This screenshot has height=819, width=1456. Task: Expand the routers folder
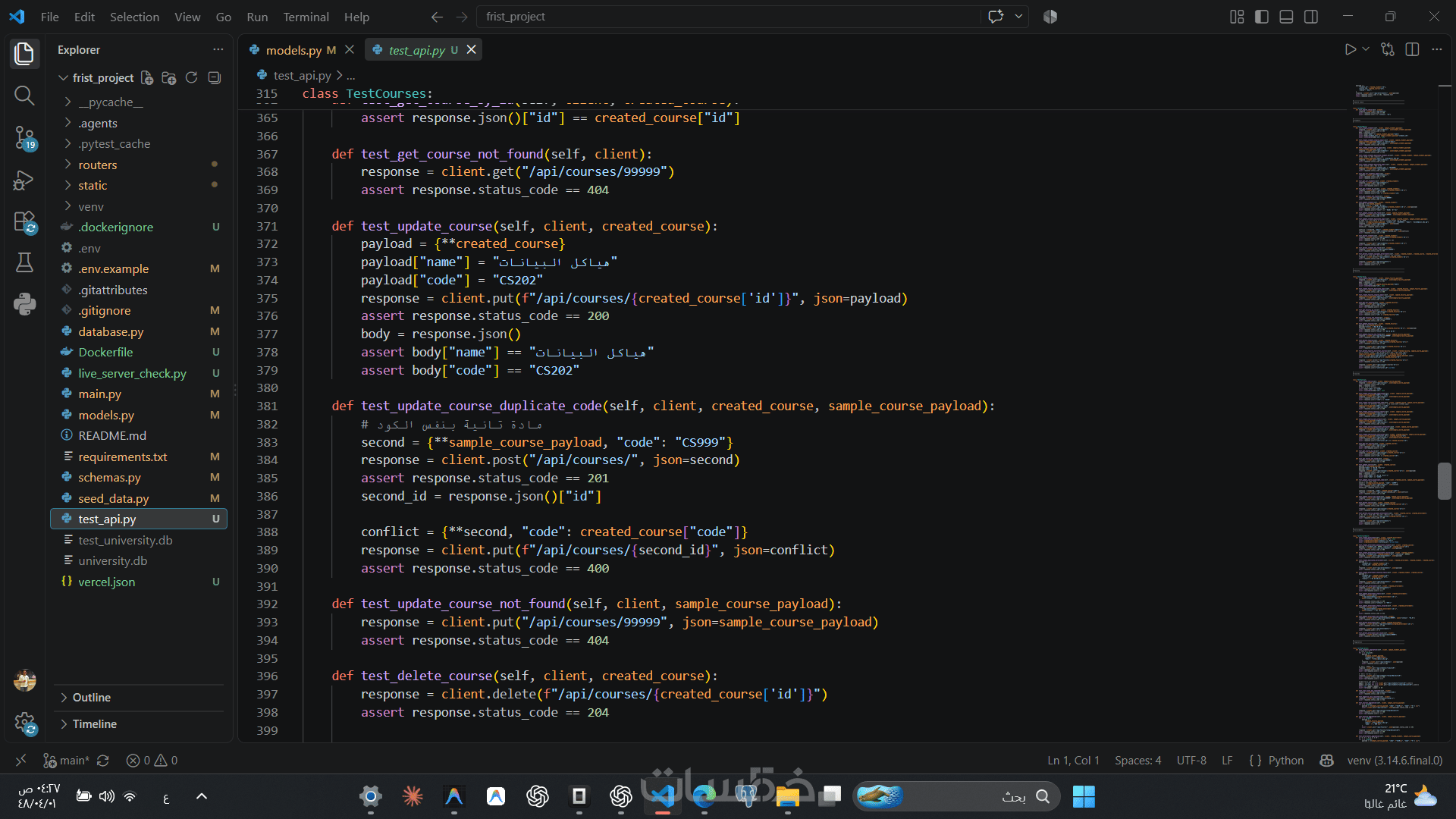coord(98,165)
